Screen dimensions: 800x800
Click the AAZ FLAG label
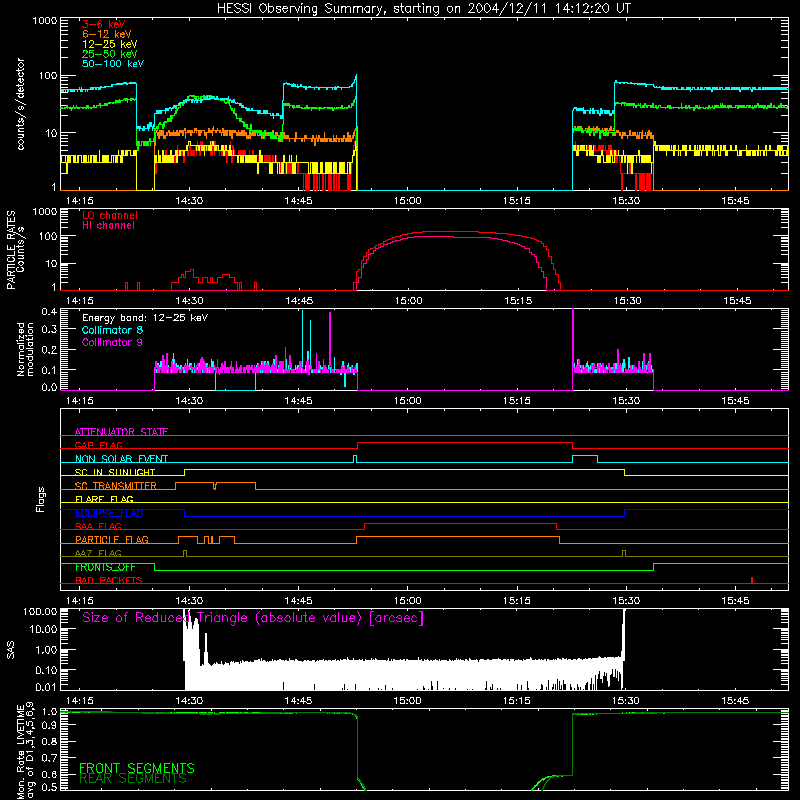tap(98, 553)
